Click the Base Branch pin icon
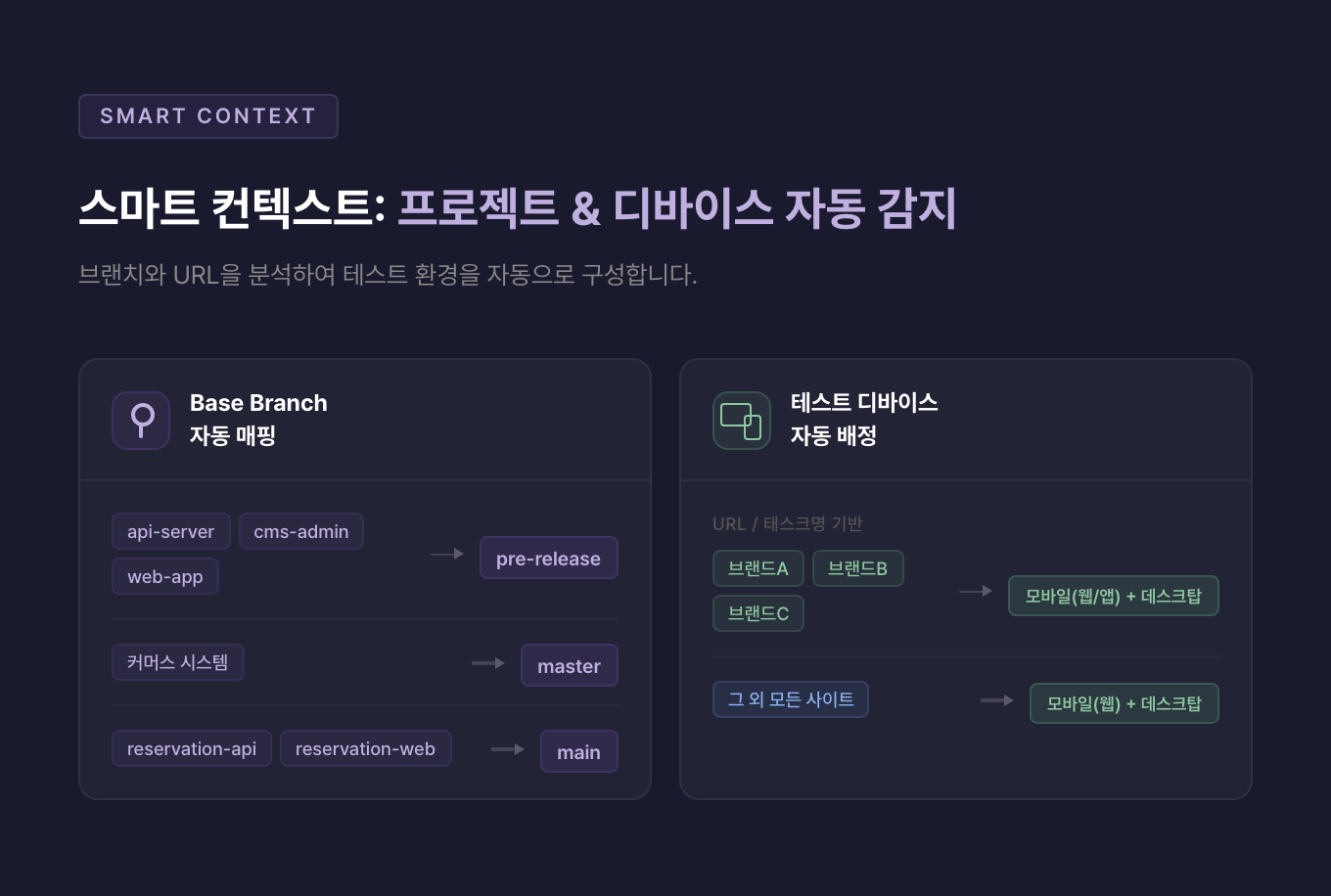The width and height of the screenshot is (1331, 896). (142, 421)
